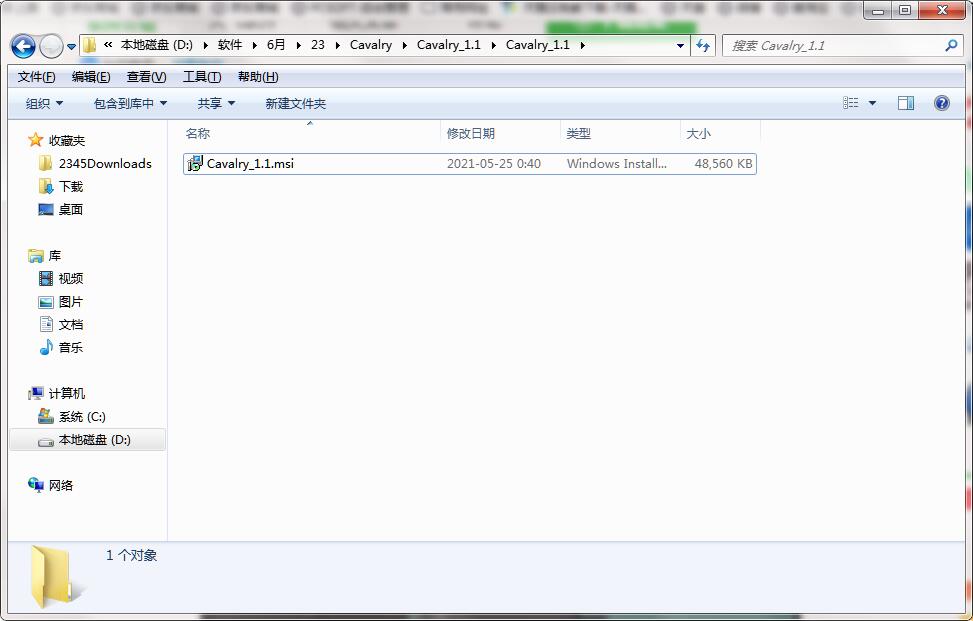The width and height of the screenshot is (973, 621).
Task: Open the view options dropdown arrow
Action: (872, 103)
